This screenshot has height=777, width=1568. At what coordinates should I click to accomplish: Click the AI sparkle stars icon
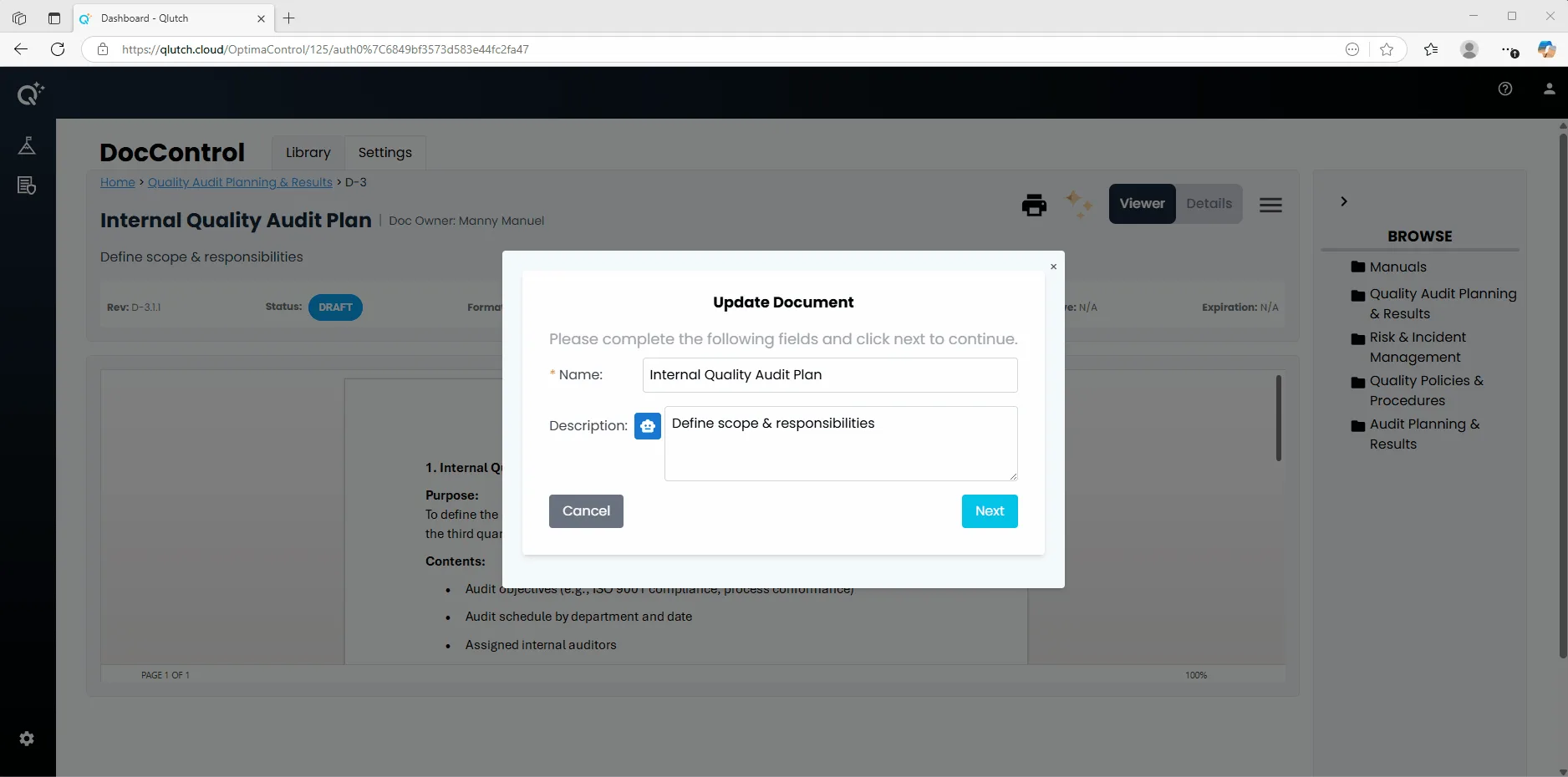pyautogui.click(x=1078, y=204)
